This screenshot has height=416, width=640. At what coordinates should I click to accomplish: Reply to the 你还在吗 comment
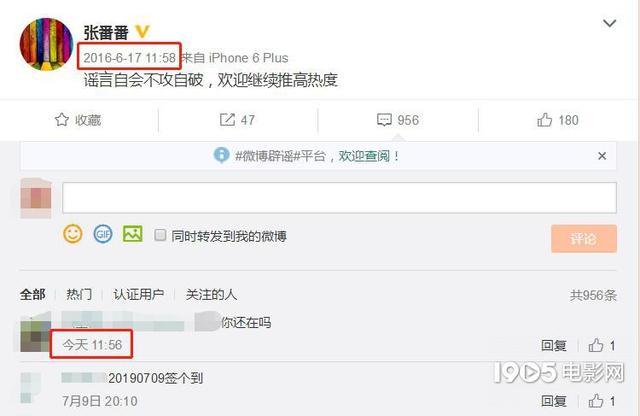(x=553, y=345)
